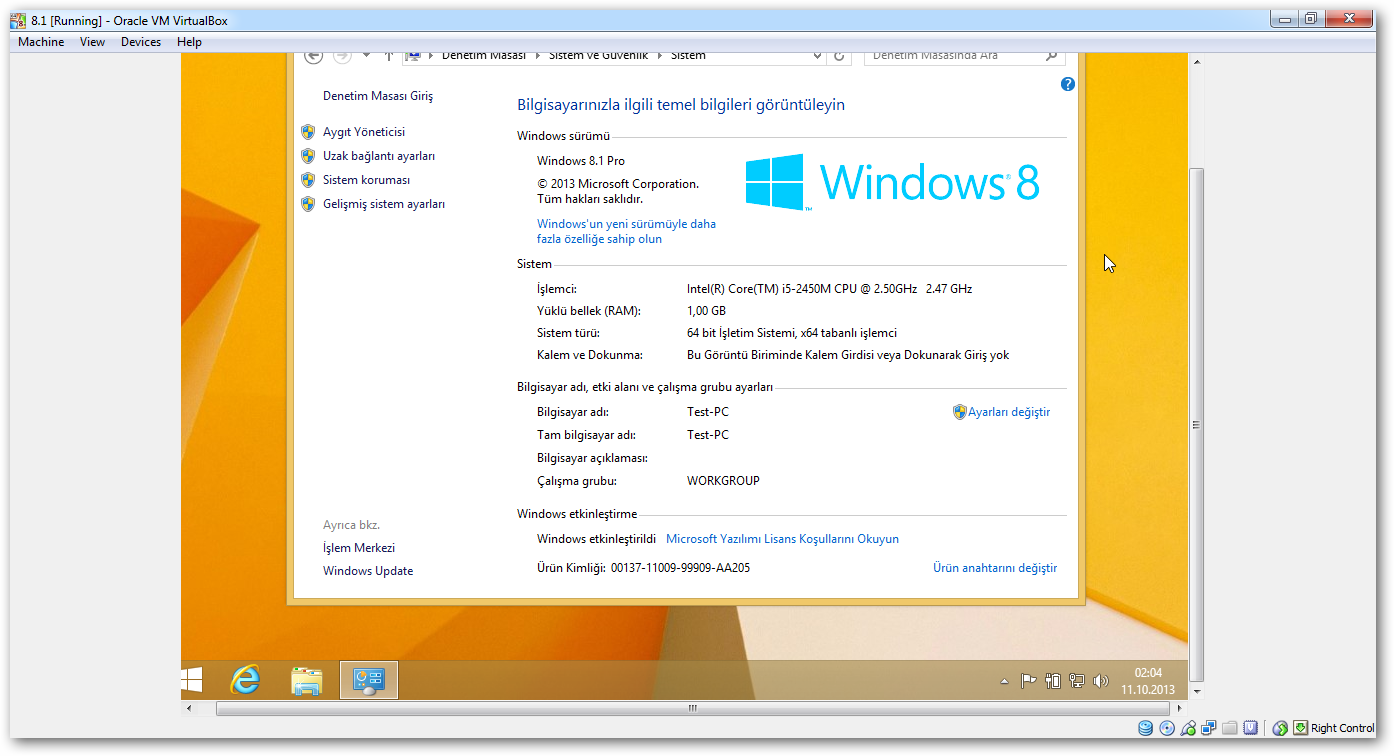Open the Windows Start button in the guest taskbar
Screen dimensions: 1394x756
[x=191, y=680]
